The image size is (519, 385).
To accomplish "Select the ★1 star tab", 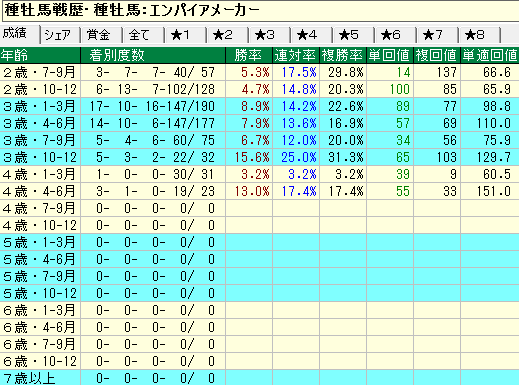I will [x=186, y=35].
